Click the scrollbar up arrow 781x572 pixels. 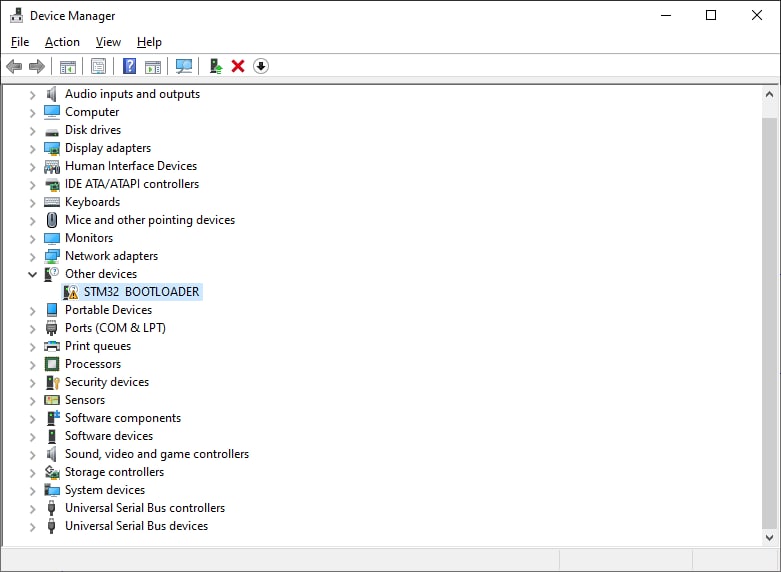pyautogui.click(x=769, y=94)
